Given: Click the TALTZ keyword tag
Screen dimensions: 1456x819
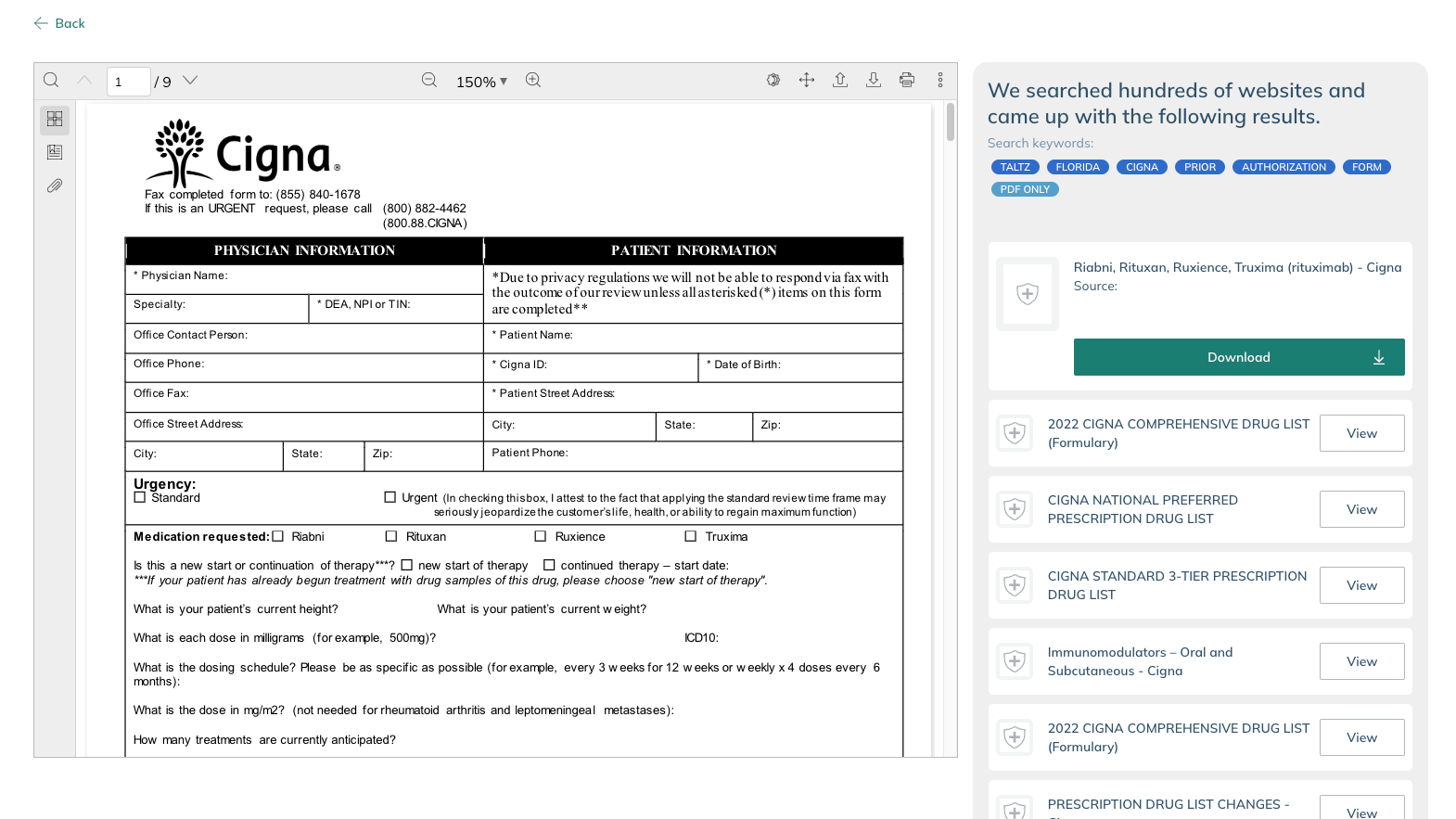Looking at the screenshot, I should tap(1015, 167).
